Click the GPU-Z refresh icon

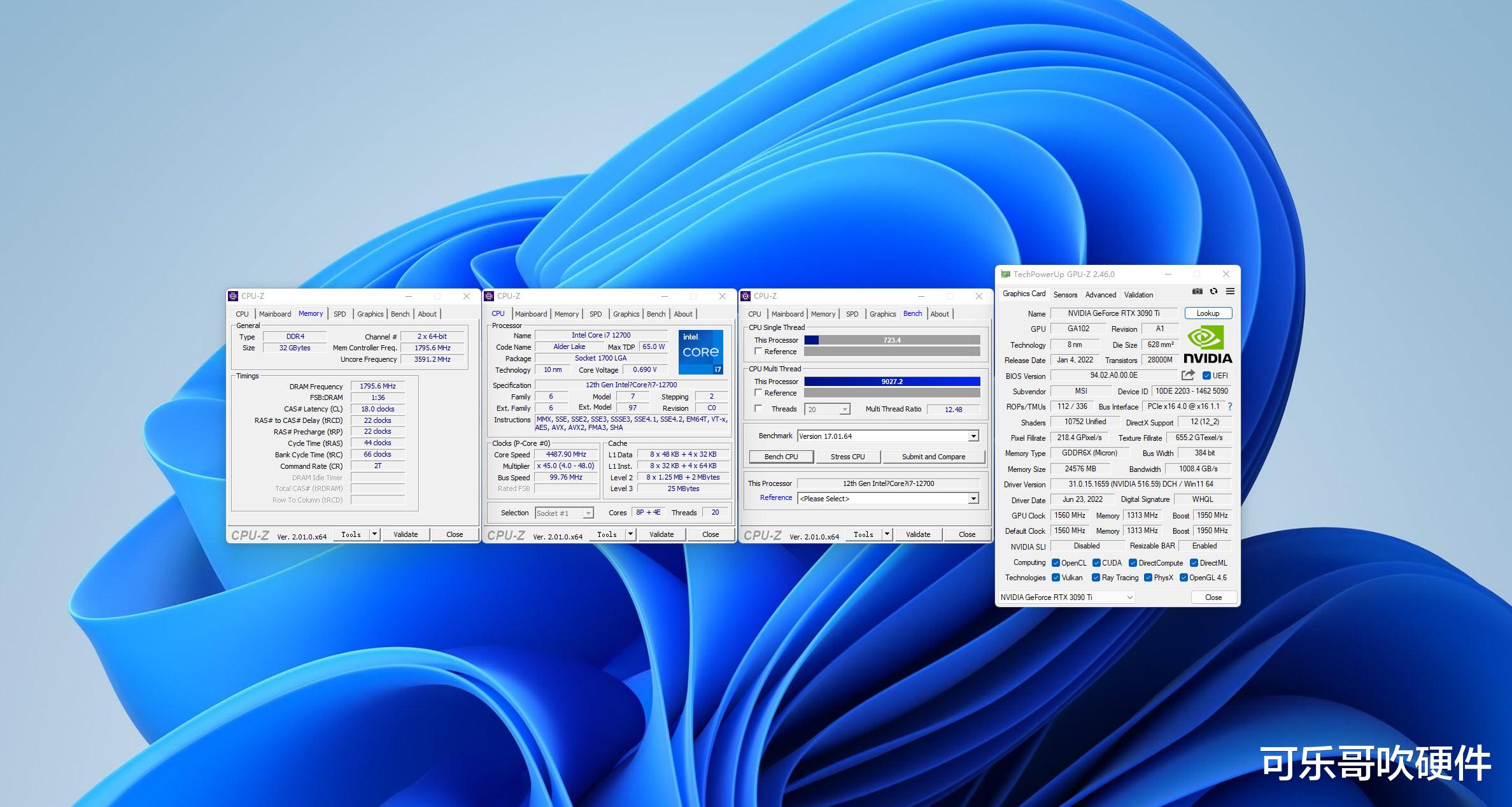click(x=1213, y=292)
